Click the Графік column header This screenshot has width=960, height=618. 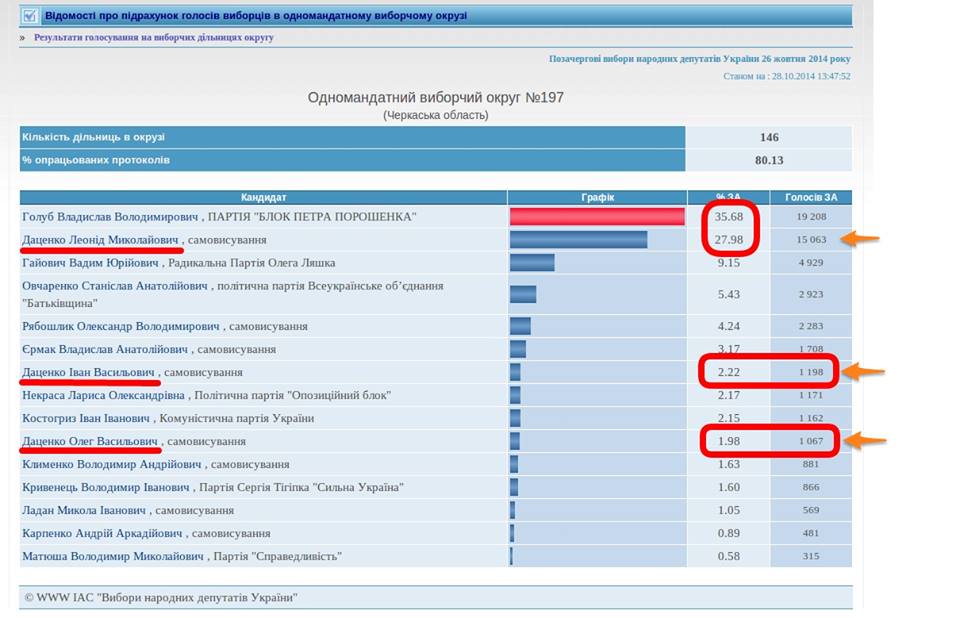pyautogui.click(x=598, y=197)
